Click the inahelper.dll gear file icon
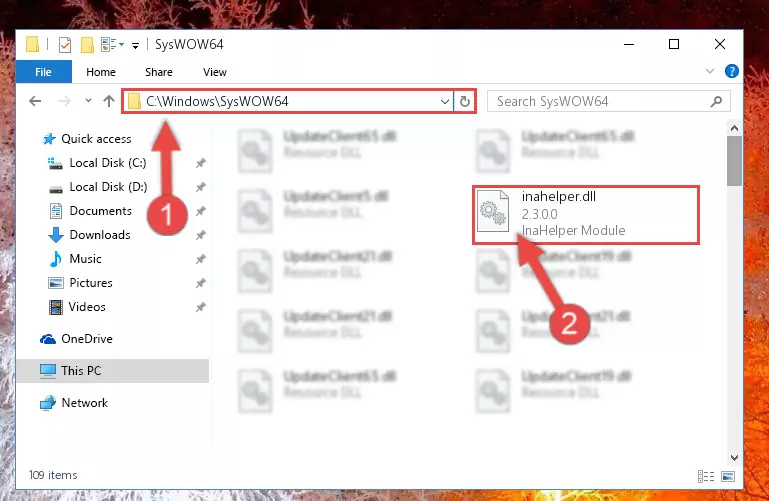Image resolution: width=769 pixels, height=501 pixels. [x=493, y=211]
